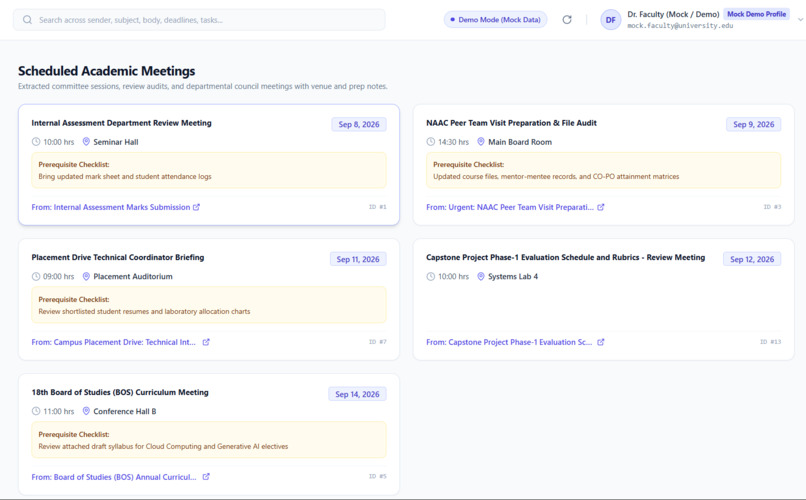Screen dimensions: 806x500
Task: Click Placement Drive Technical Coordinator Briefing title
Action: (x=118, y=257)
